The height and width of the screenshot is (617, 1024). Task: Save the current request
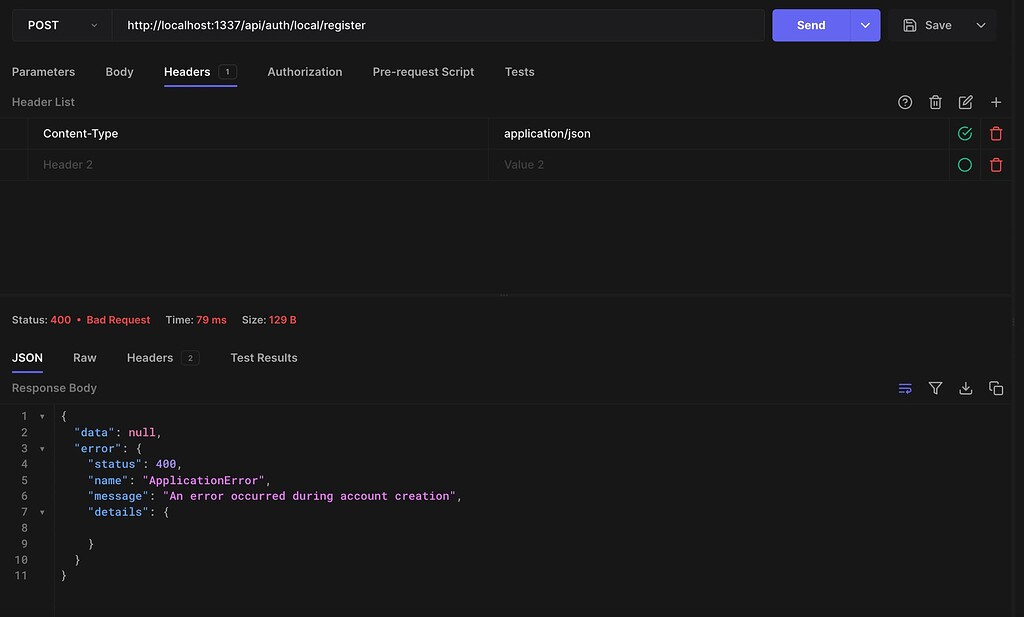coord(934,24)
